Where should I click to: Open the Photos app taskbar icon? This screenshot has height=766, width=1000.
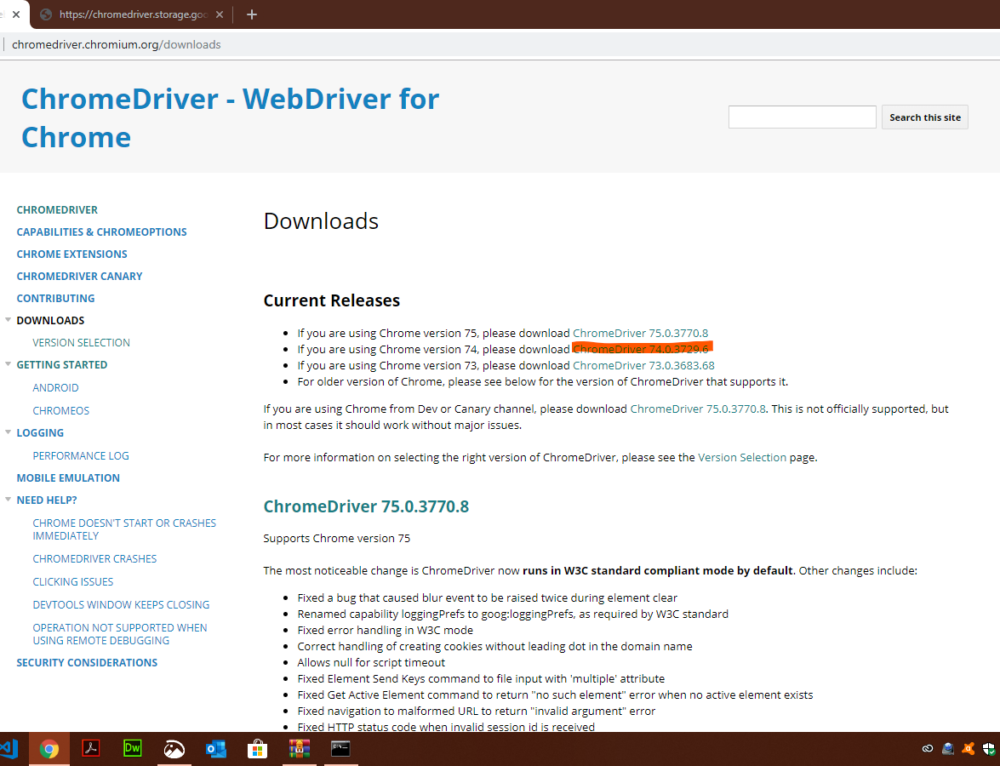(174, 749)
